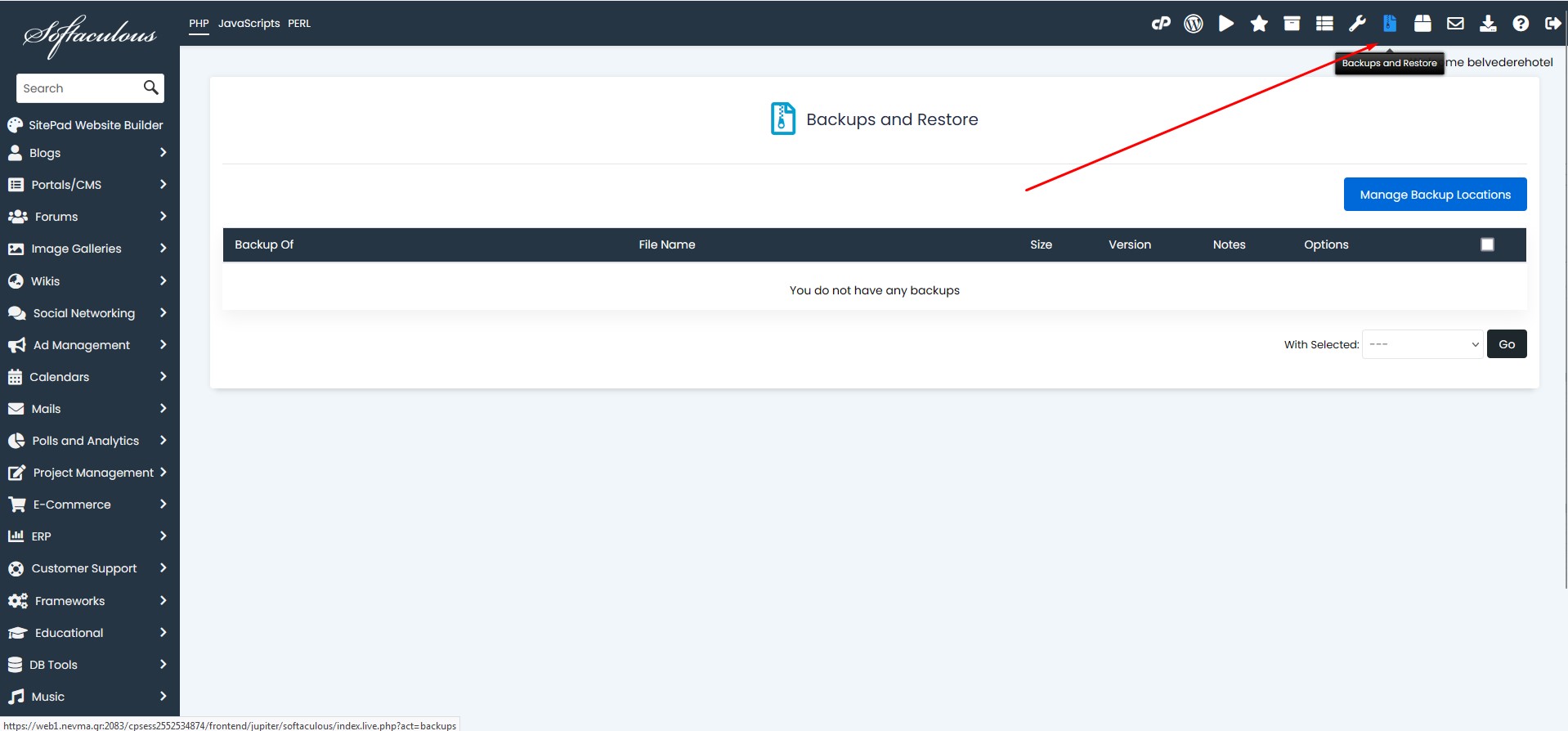Click Manage Backup Locations button
This screenshot has width=1568, height=731.
(x=1435, y=195)
